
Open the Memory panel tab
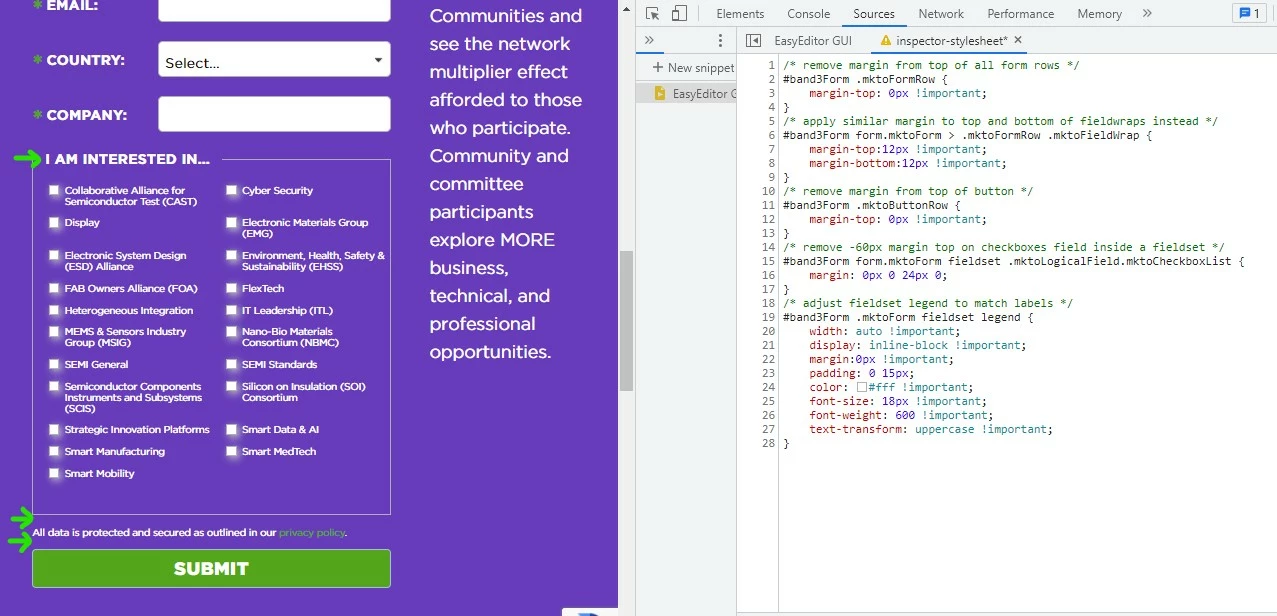point(1099,14)
